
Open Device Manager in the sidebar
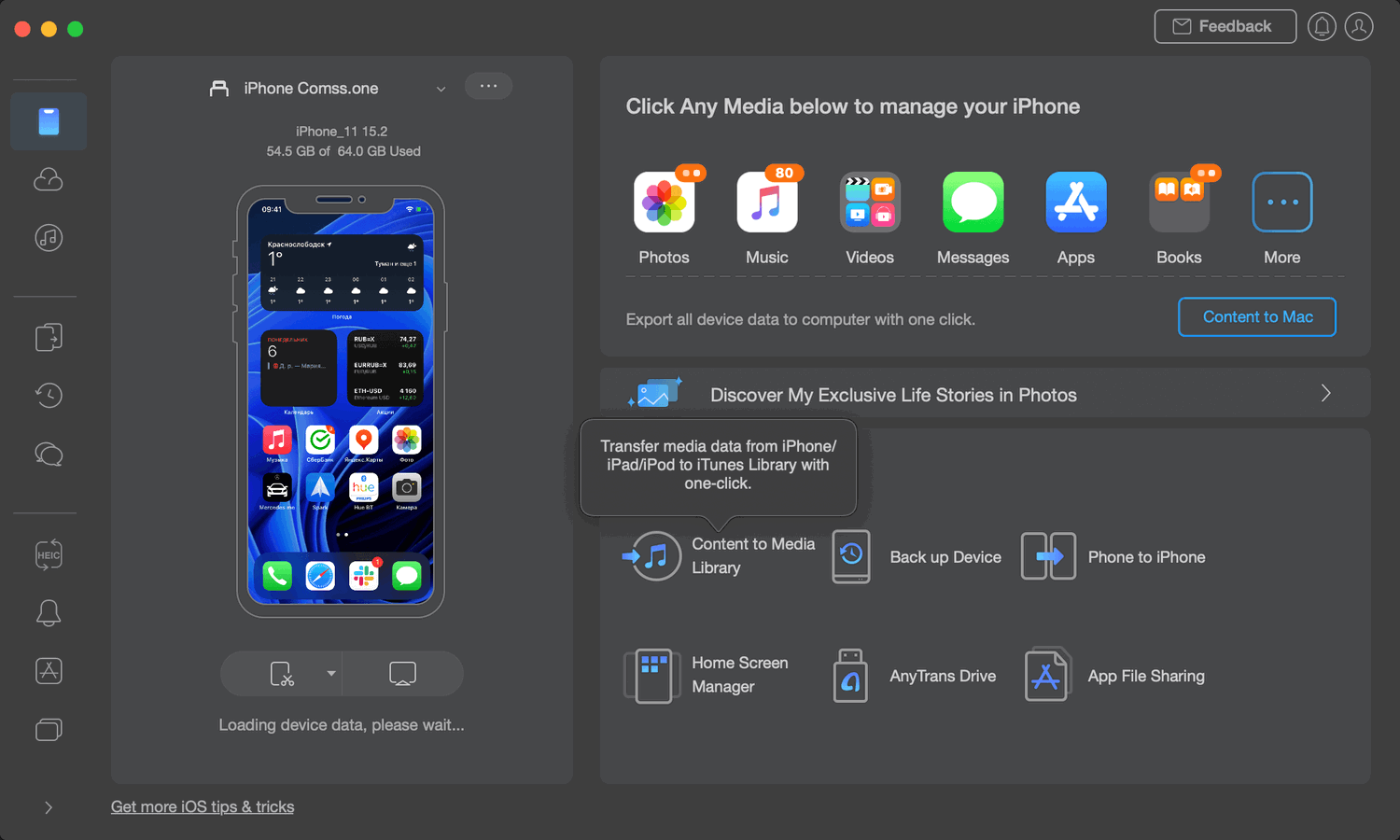49,121
